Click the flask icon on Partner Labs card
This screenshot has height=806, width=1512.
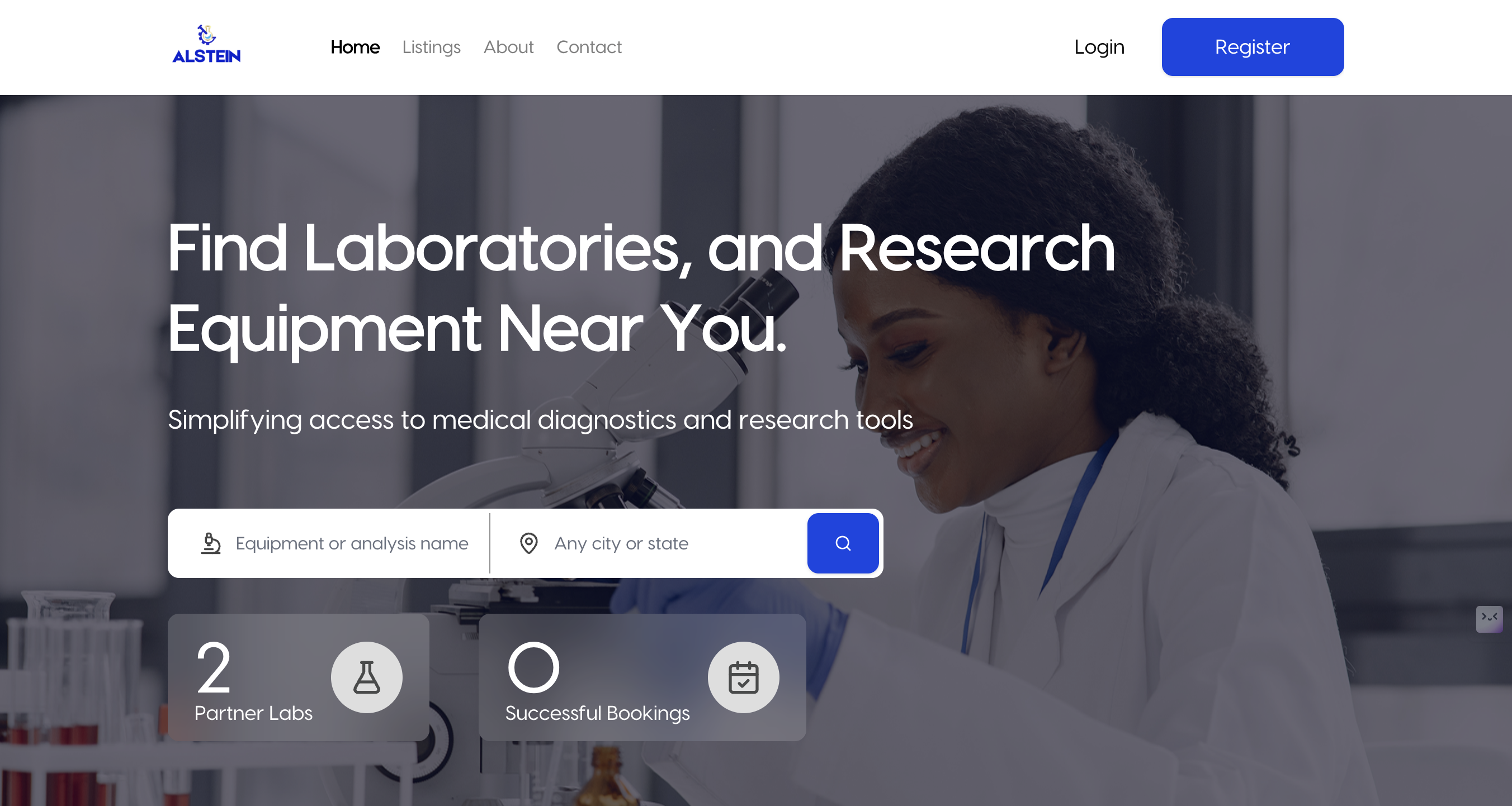[x=367, y=677]
